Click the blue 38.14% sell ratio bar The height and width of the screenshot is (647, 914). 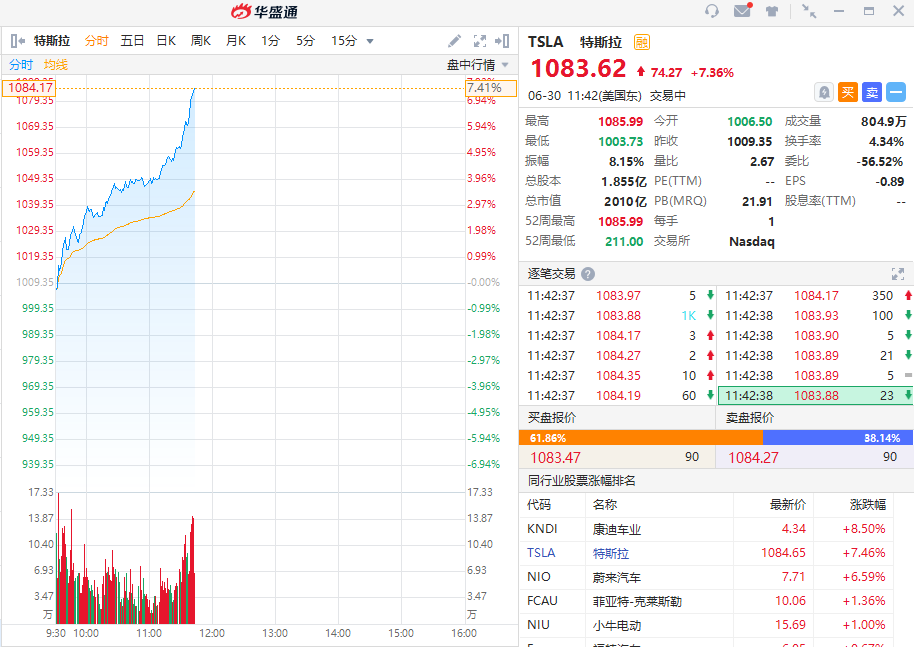[x=838, y=438]
